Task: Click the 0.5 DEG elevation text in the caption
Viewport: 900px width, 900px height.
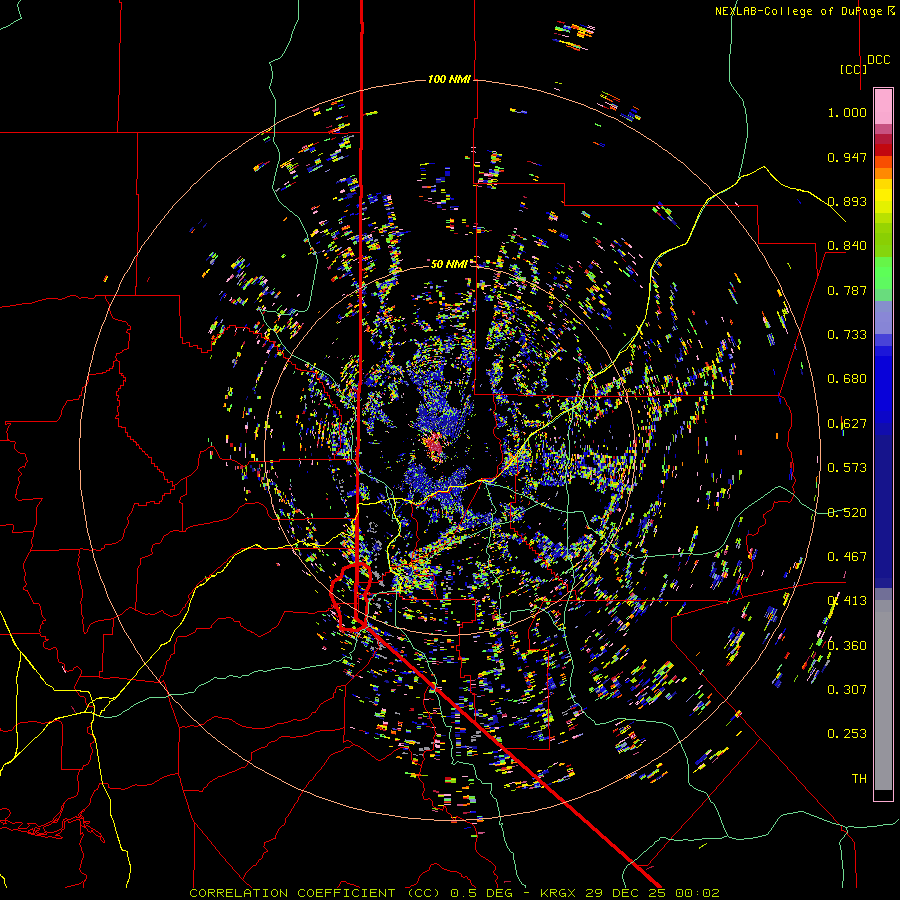Action: tap(481, 893)
